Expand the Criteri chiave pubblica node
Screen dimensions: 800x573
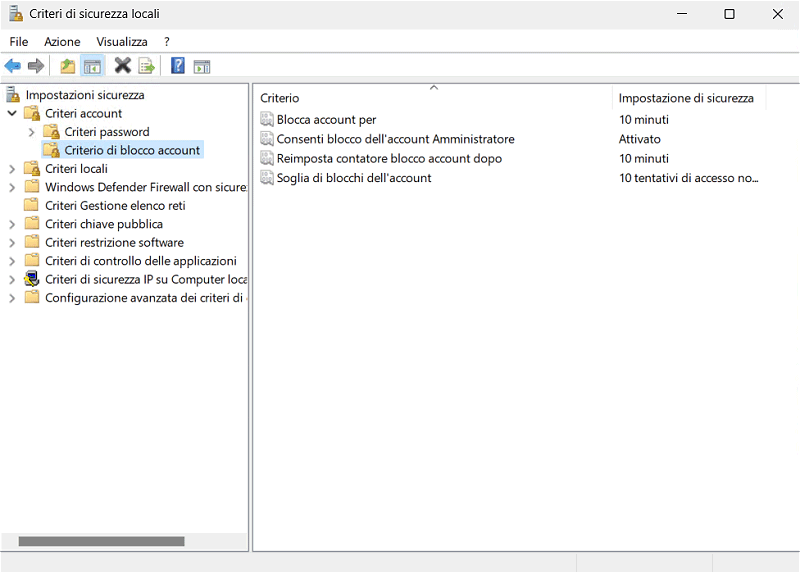click(x=12, y=224)
